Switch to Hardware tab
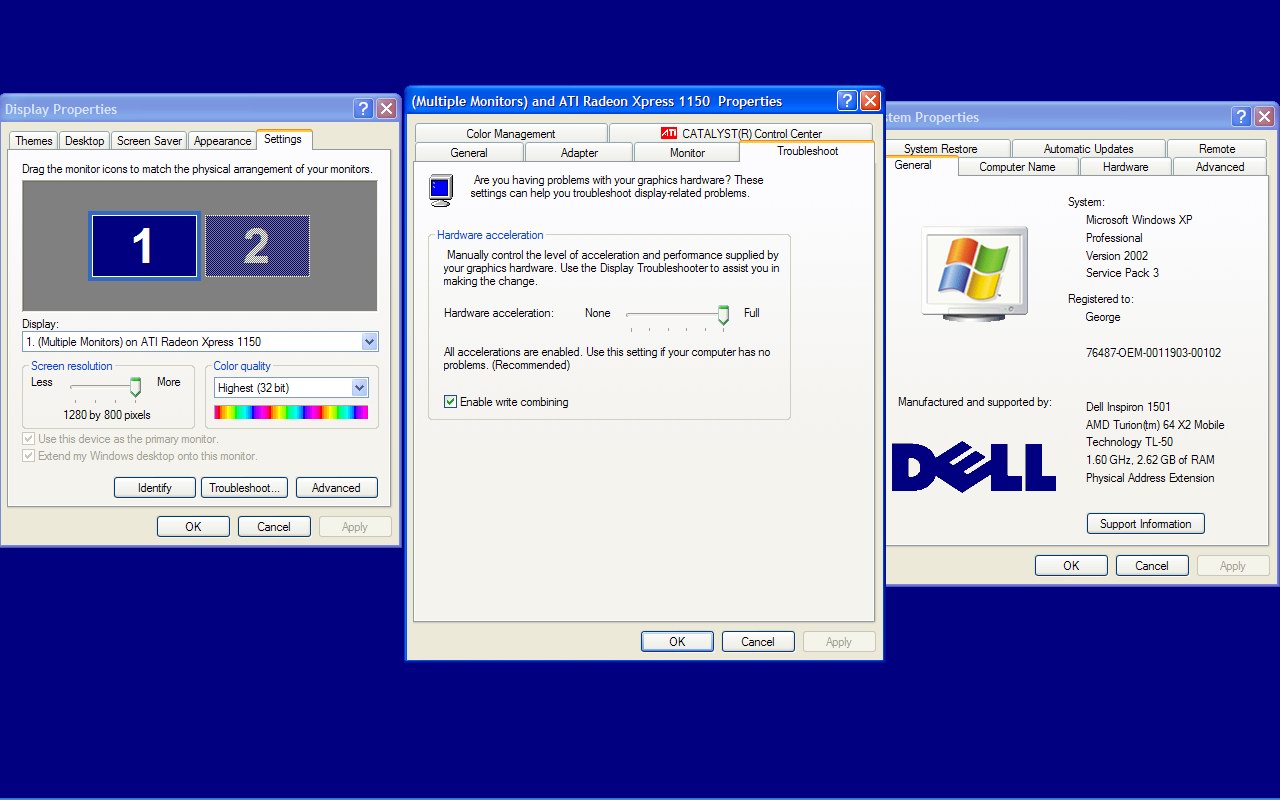Image resolution: width=1280 pixels, height=800 pixels. click(x=1126, y=167)
